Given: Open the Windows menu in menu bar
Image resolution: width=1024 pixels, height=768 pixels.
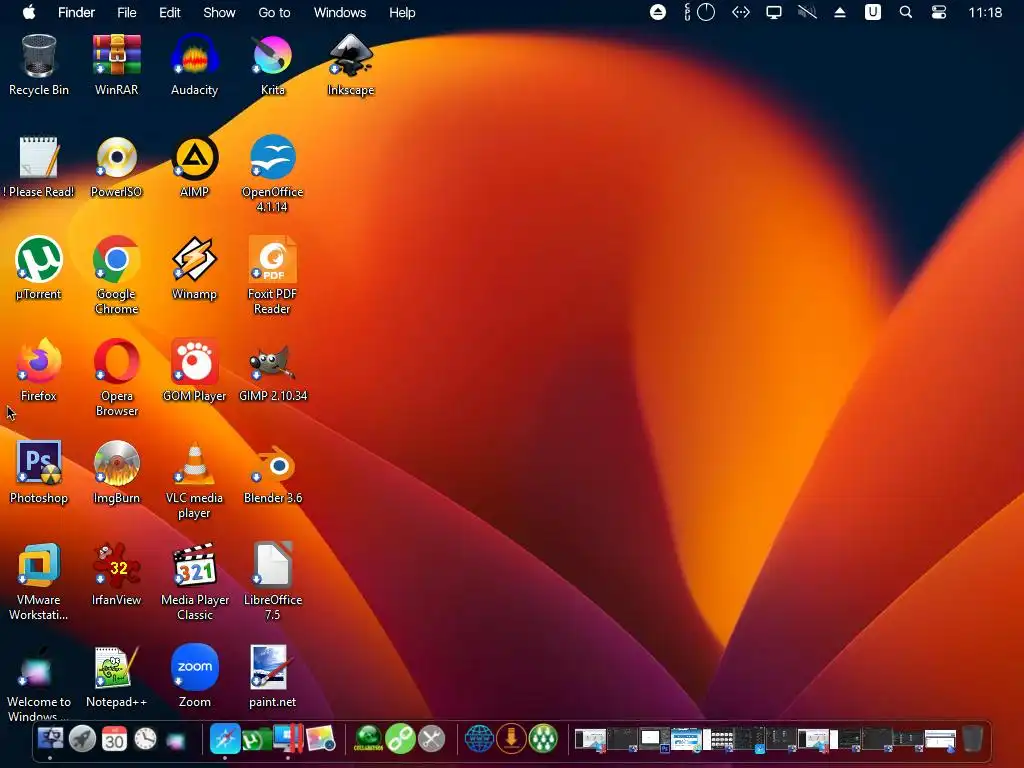Looking at the screenshot, I should [340, 12].
